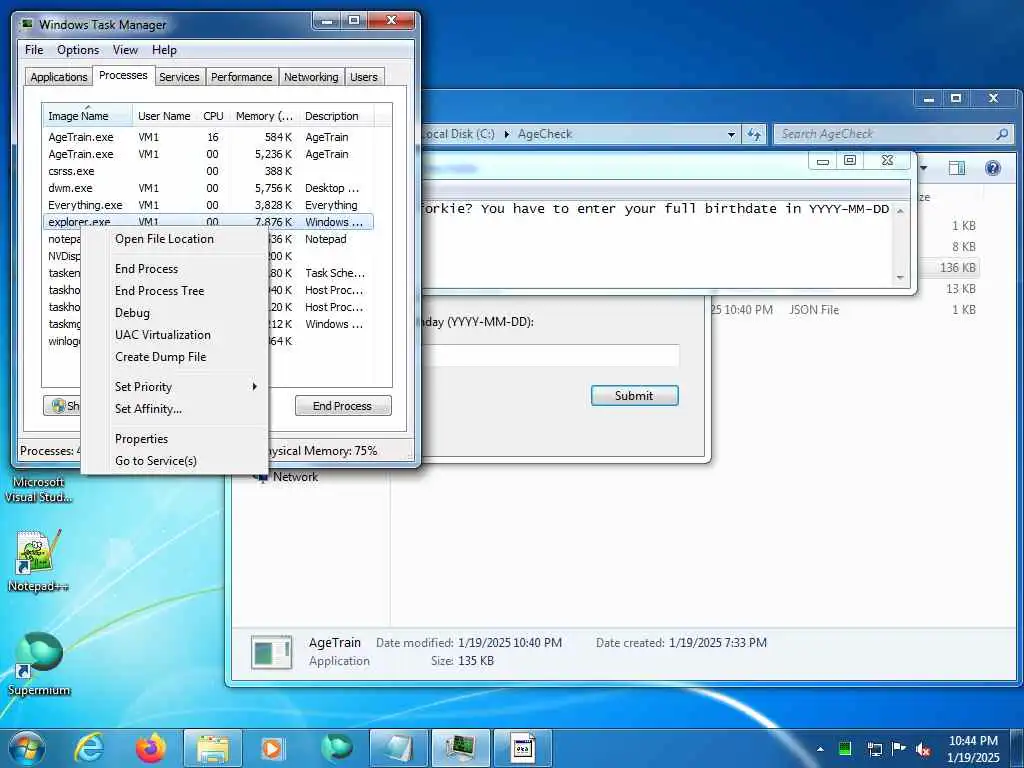Switch to Task Manager taskbar icon
The height and width of the screenshot is (768, 1024).
pyautogui.click(x=461, y=748)
